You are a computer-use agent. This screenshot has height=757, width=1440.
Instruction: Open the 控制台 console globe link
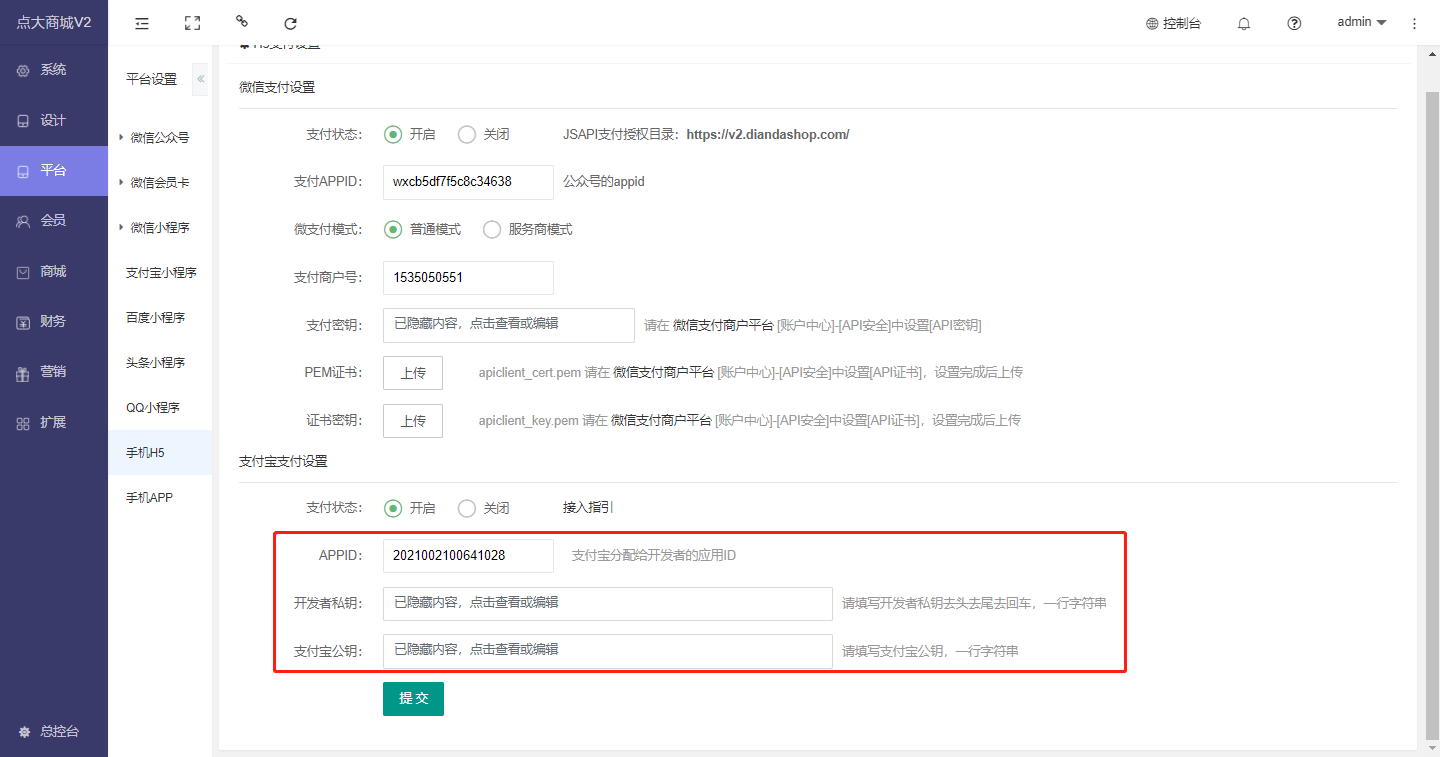tap(1173, 23)
